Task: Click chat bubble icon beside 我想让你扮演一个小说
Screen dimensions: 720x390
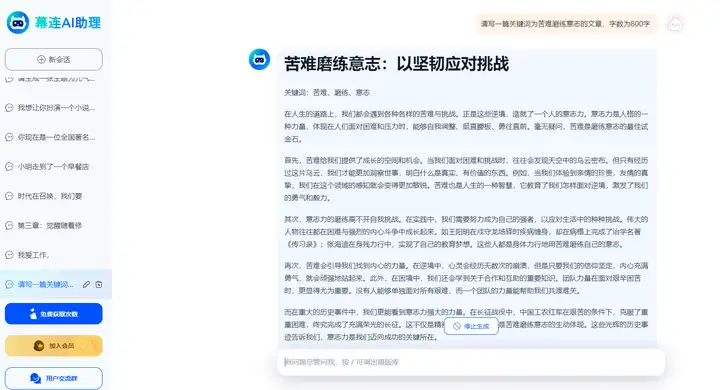Action: [9, 108]
